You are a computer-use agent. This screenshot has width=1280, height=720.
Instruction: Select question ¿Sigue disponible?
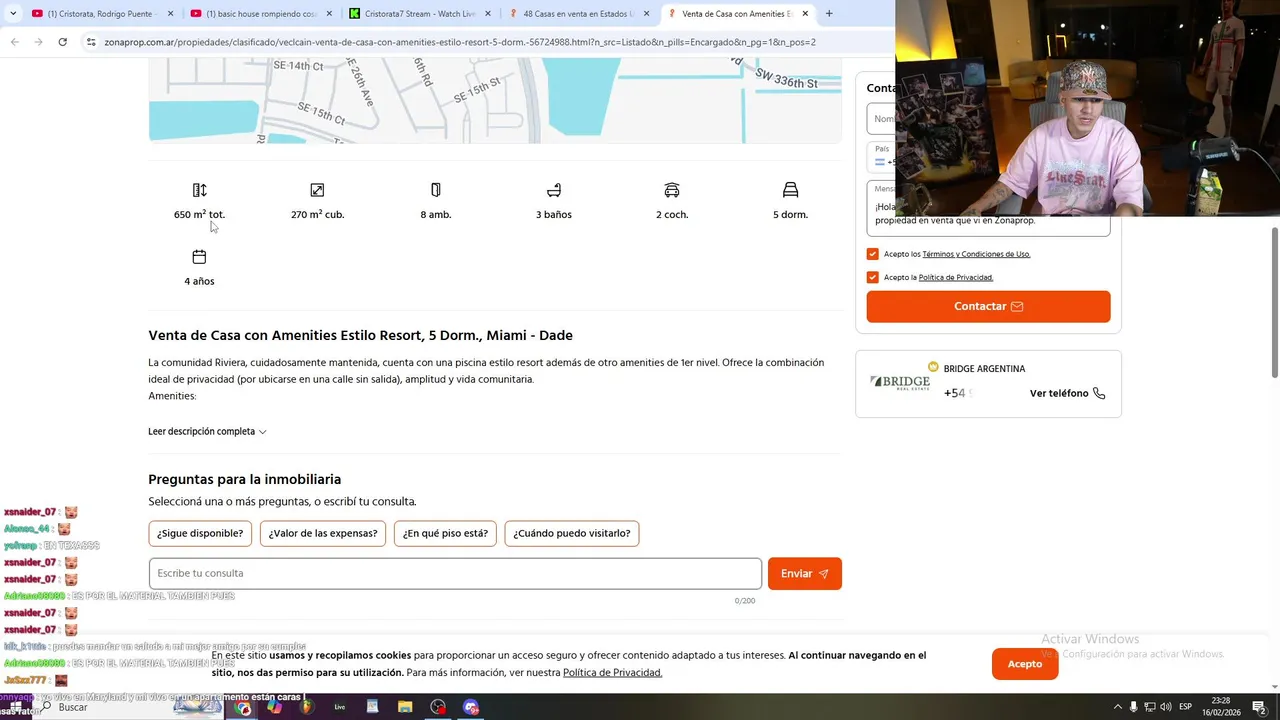200,533
